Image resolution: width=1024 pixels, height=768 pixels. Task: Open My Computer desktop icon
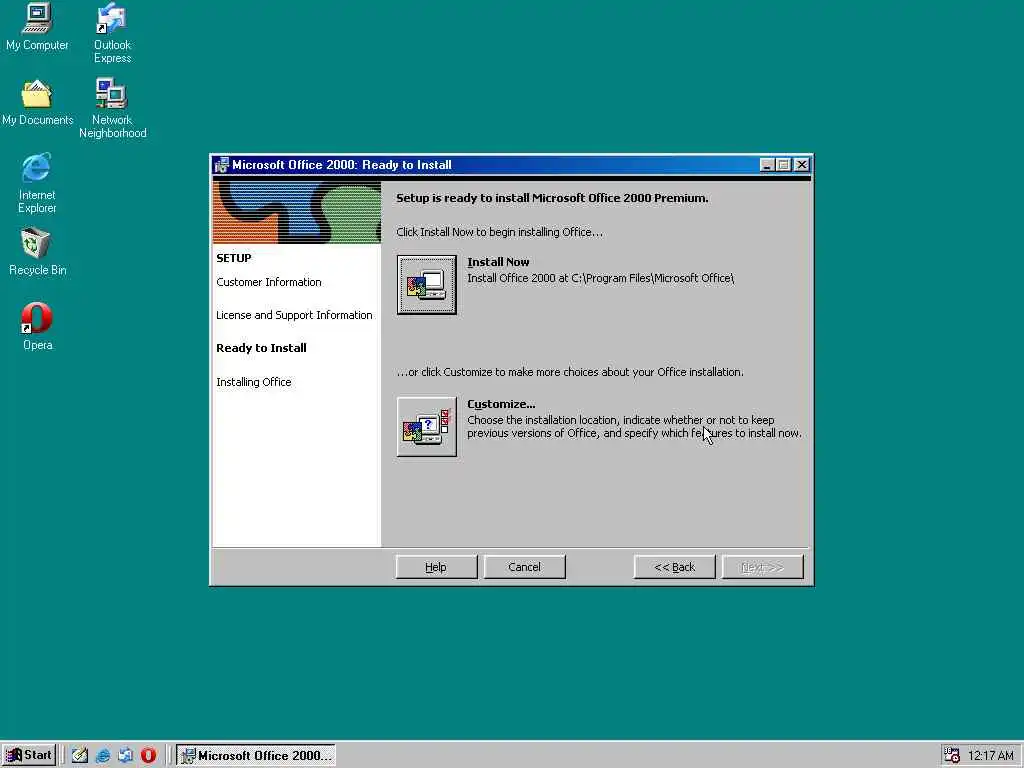click(37, 27)
